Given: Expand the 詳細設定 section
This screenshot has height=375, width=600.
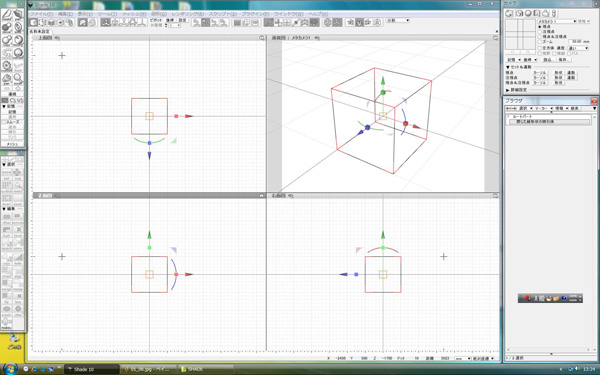Looking at the screenshot, I should pyautogui.click(x=508, y=90).
